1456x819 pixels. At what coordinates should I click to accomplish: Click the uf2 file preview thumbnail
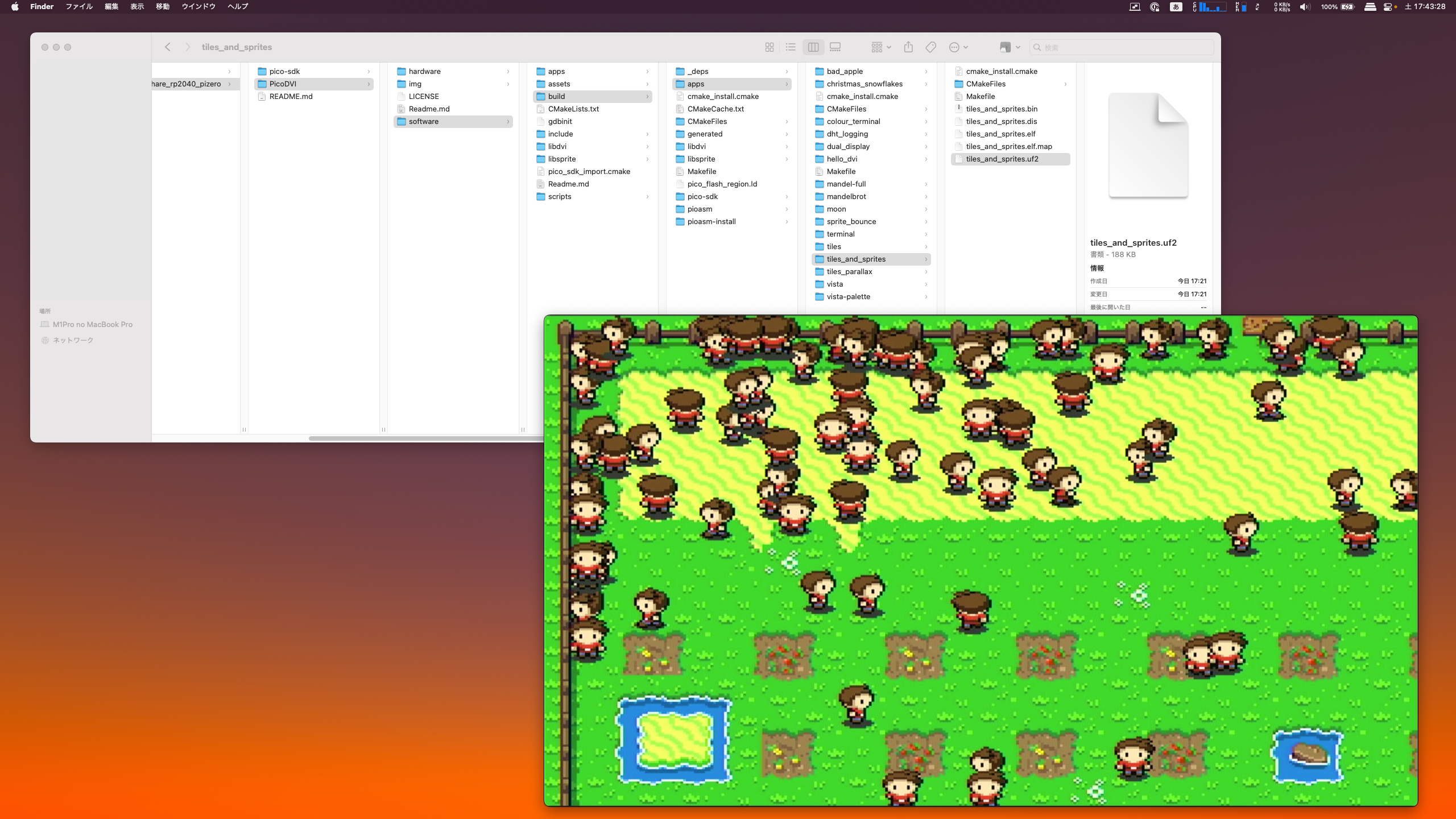coord(1148,146)
